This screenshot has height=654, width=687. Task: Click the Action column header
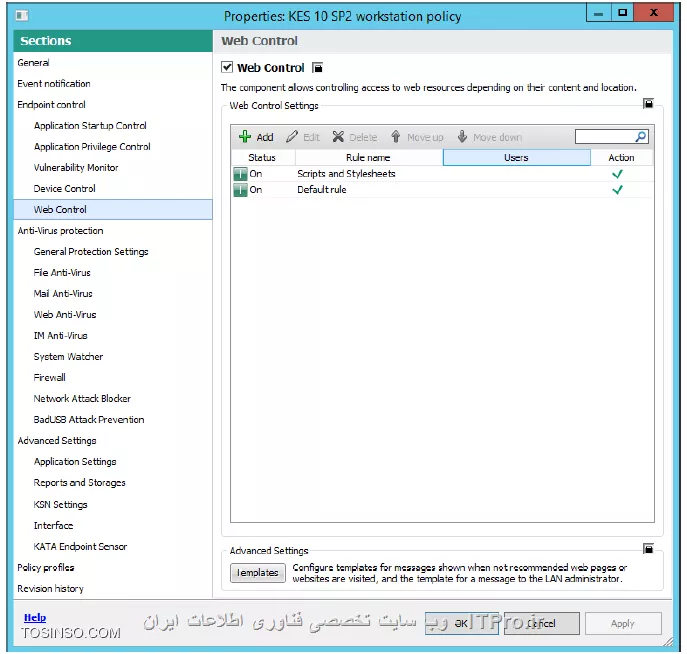[x=621, y=158]
